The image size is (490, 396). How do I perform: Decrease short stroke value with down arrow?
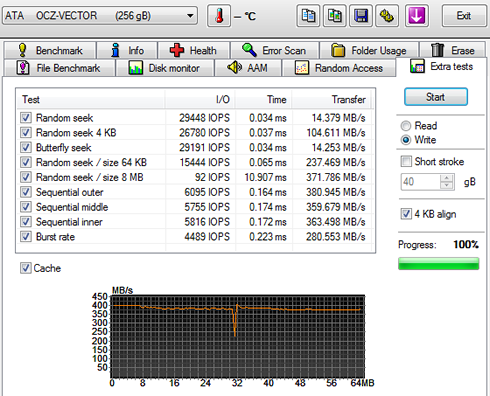pyautogui.click(x=446, y=186)
